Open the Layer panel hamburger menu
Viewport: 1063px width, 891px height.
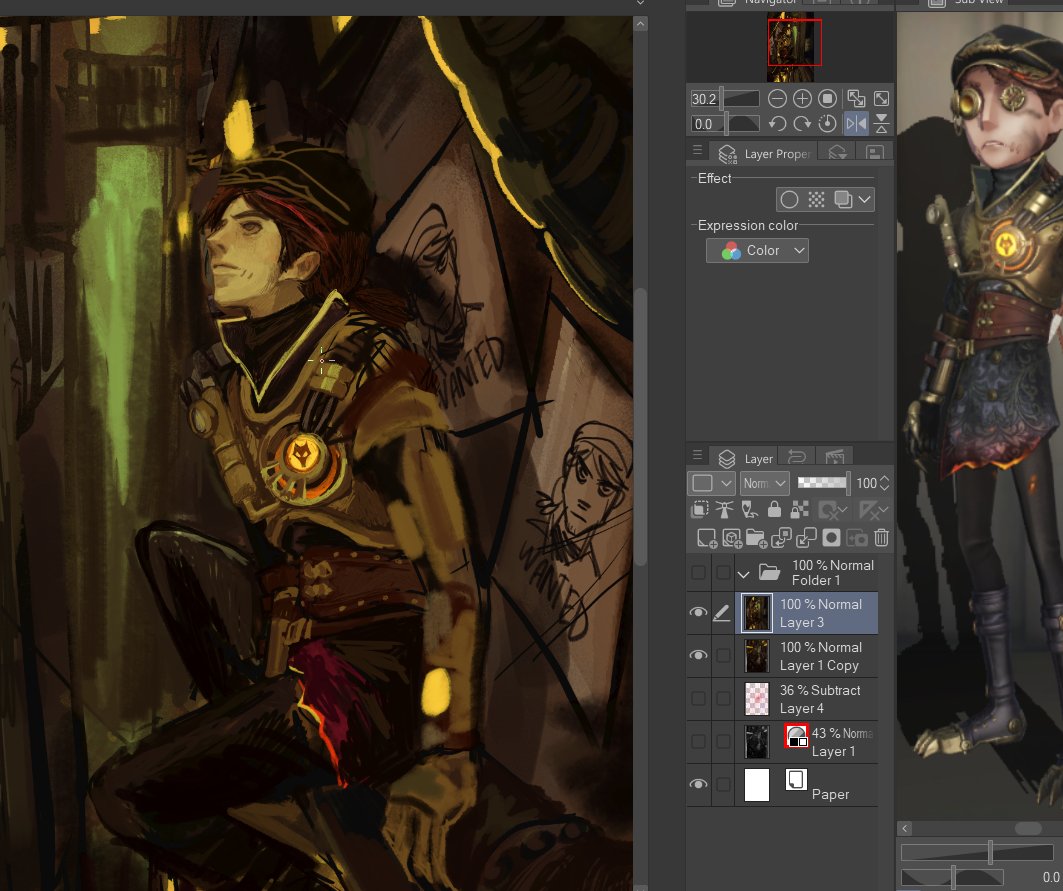click(697, 455)
